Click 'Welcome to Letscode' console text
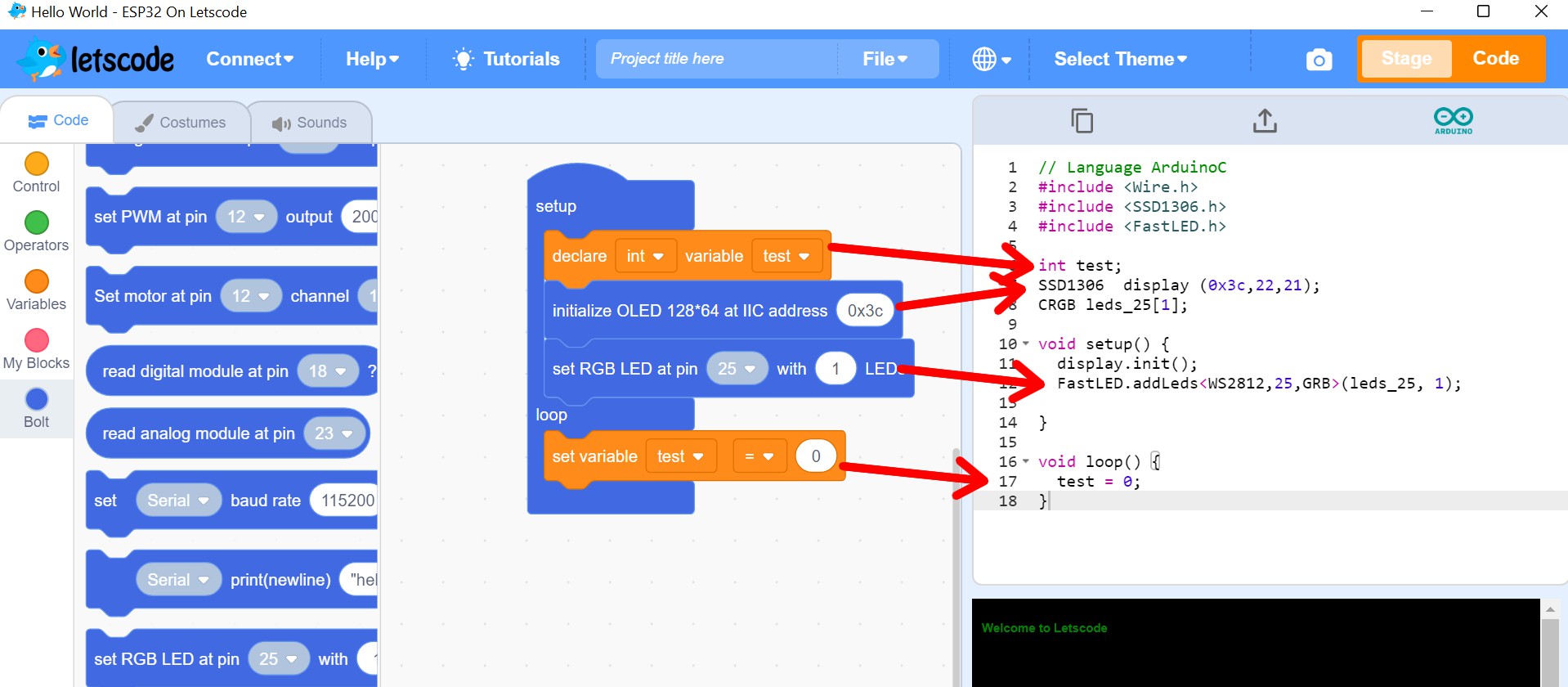This screenshot has height=687, width=1568. click(1044, 628)
